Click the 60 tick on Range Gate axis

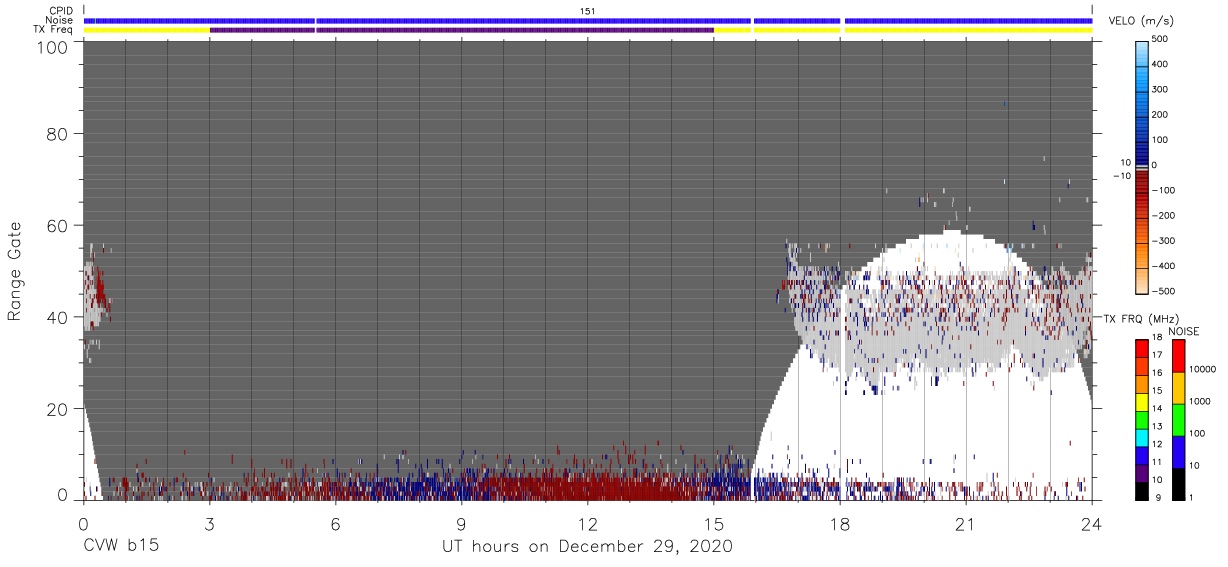click(58, 225)
